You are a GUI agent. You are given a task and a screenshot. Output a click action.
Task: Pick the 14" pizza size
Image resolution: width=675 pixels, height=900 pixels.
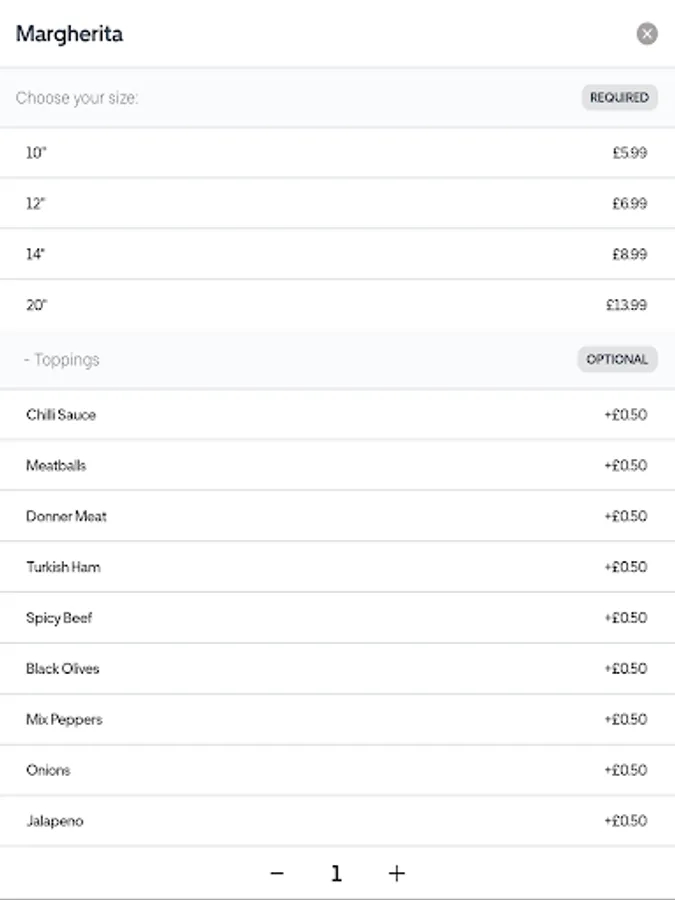336,254
